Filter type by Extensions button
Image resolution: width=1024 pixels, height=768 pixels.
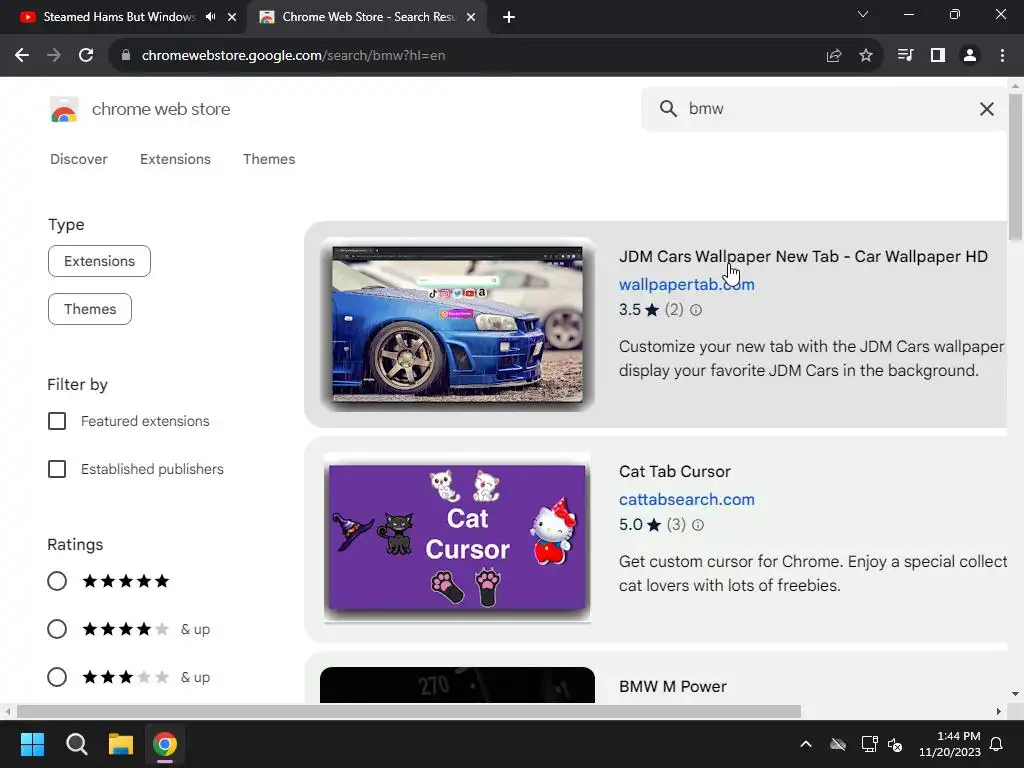click(99, 261)
